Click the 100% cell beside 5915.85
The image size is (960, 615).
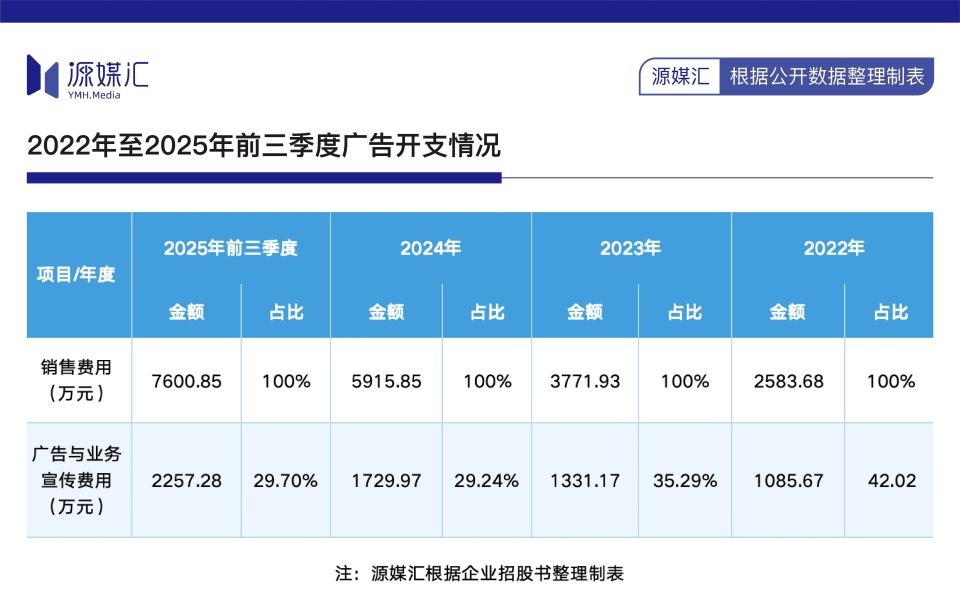[x=487, y=382]
